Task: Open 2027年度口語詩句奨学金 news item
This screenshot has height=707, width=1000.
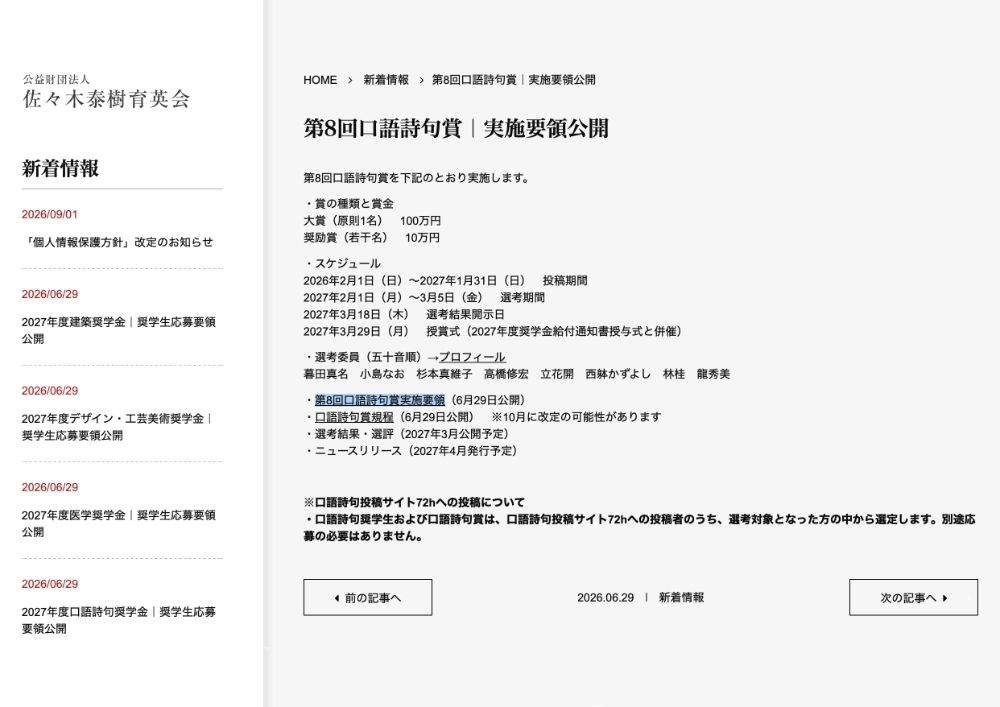Action: (119, 620)
